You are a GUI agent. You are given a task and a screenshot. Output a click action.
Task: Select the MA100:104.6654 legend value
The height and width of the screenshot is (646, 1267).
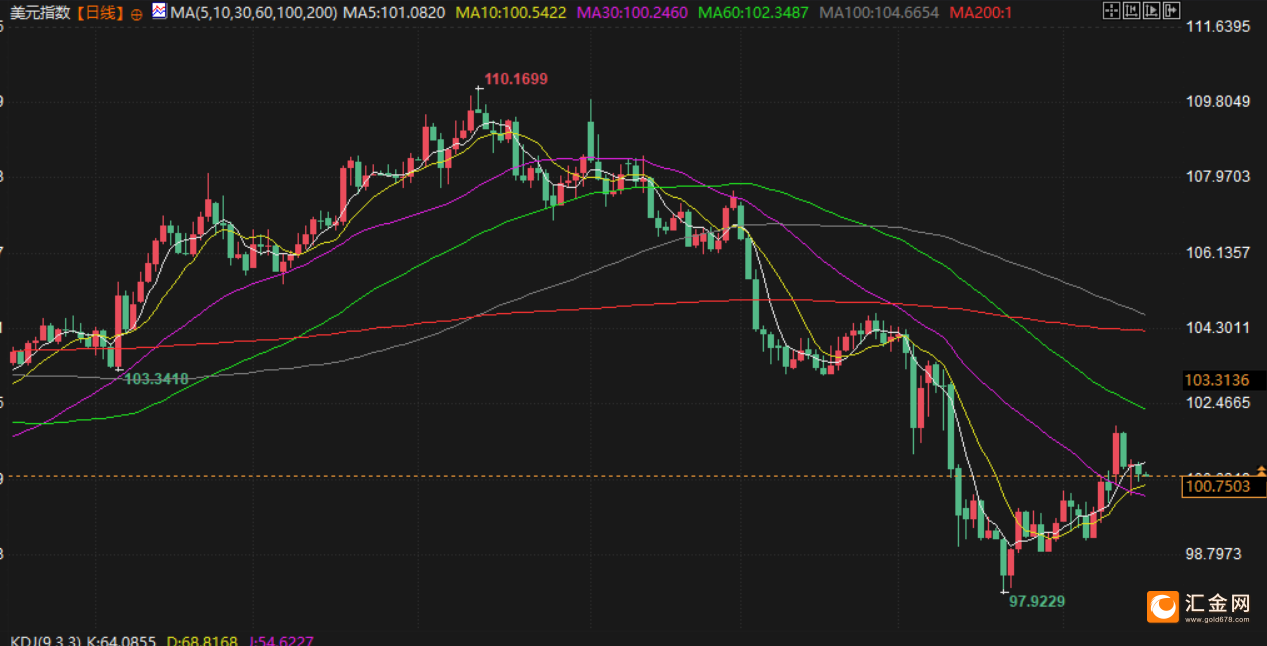pyautogui.click(x=880, y=13)
